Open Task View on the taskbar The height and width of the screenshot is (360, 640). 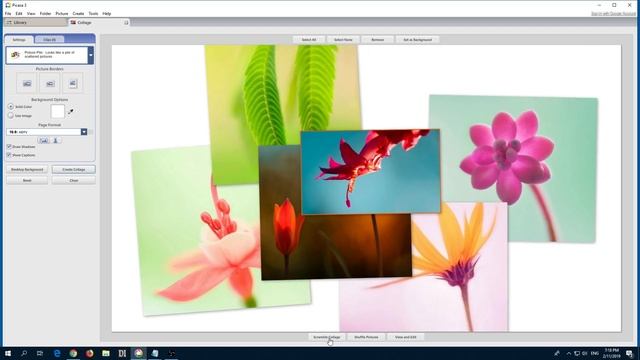point(40,353)
